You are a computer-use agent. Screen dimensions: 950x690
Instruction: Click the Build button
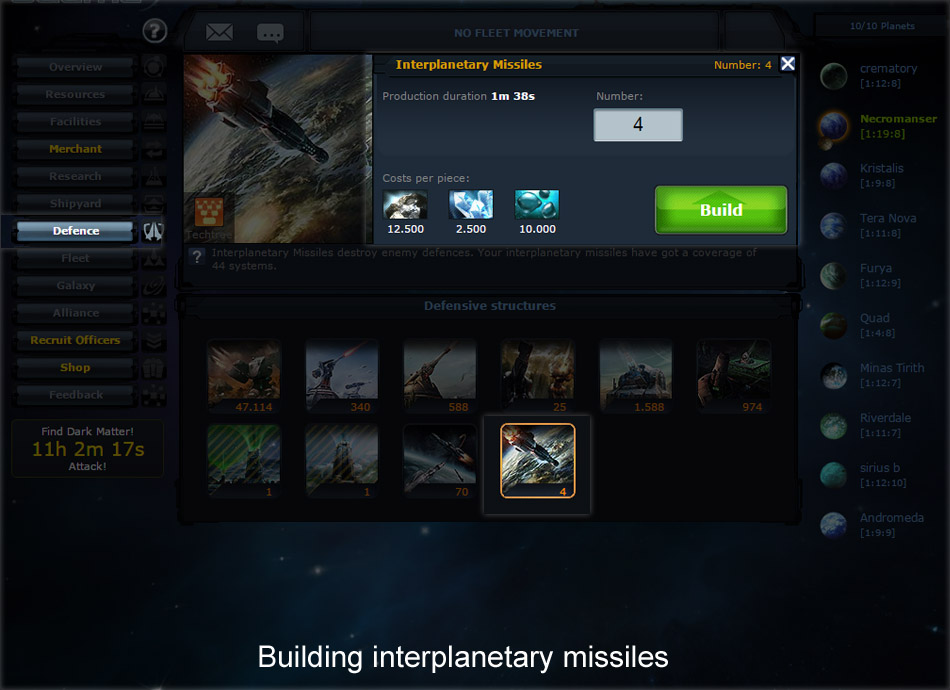[721, 210]
